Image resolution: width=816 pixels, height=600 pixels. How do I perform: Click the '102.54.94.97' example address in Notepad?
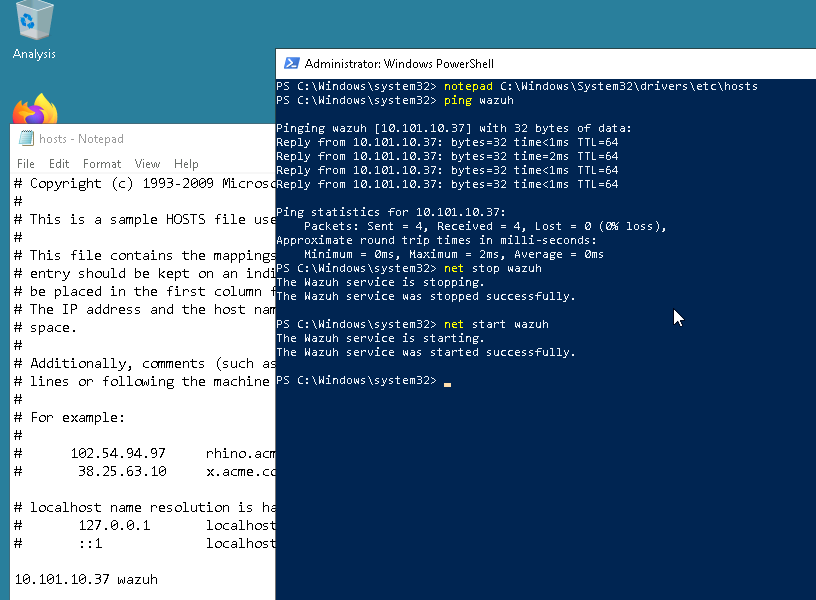coord(118,453)
